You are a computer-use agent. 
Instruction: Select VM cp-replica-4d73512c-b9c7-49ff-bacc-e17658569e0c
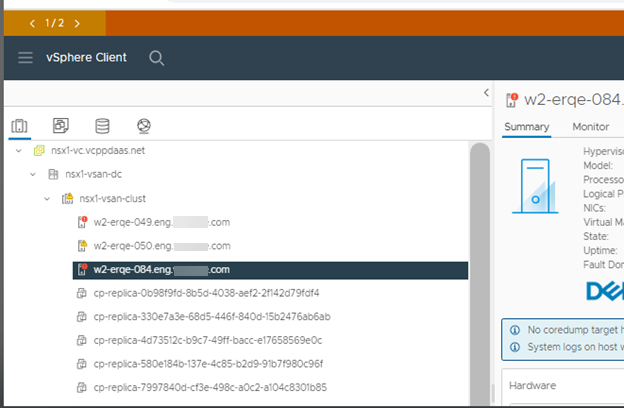pos(208,340)
